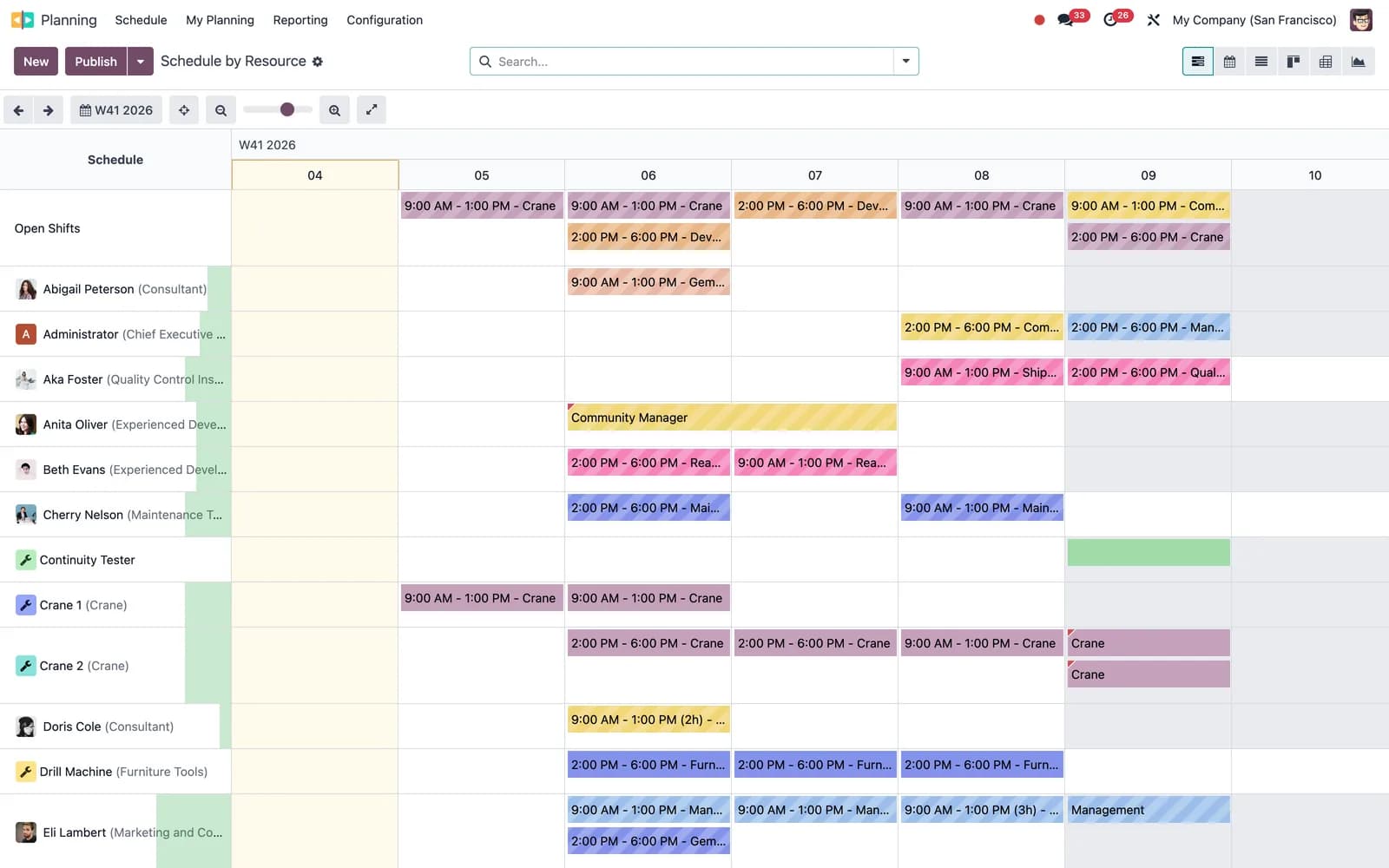Image resolution: width=1389 pixels, height=868 pixels.
Task: Open Aka Foster's 9:00 AM Ship... shift on 08
Action: (982, 372)
